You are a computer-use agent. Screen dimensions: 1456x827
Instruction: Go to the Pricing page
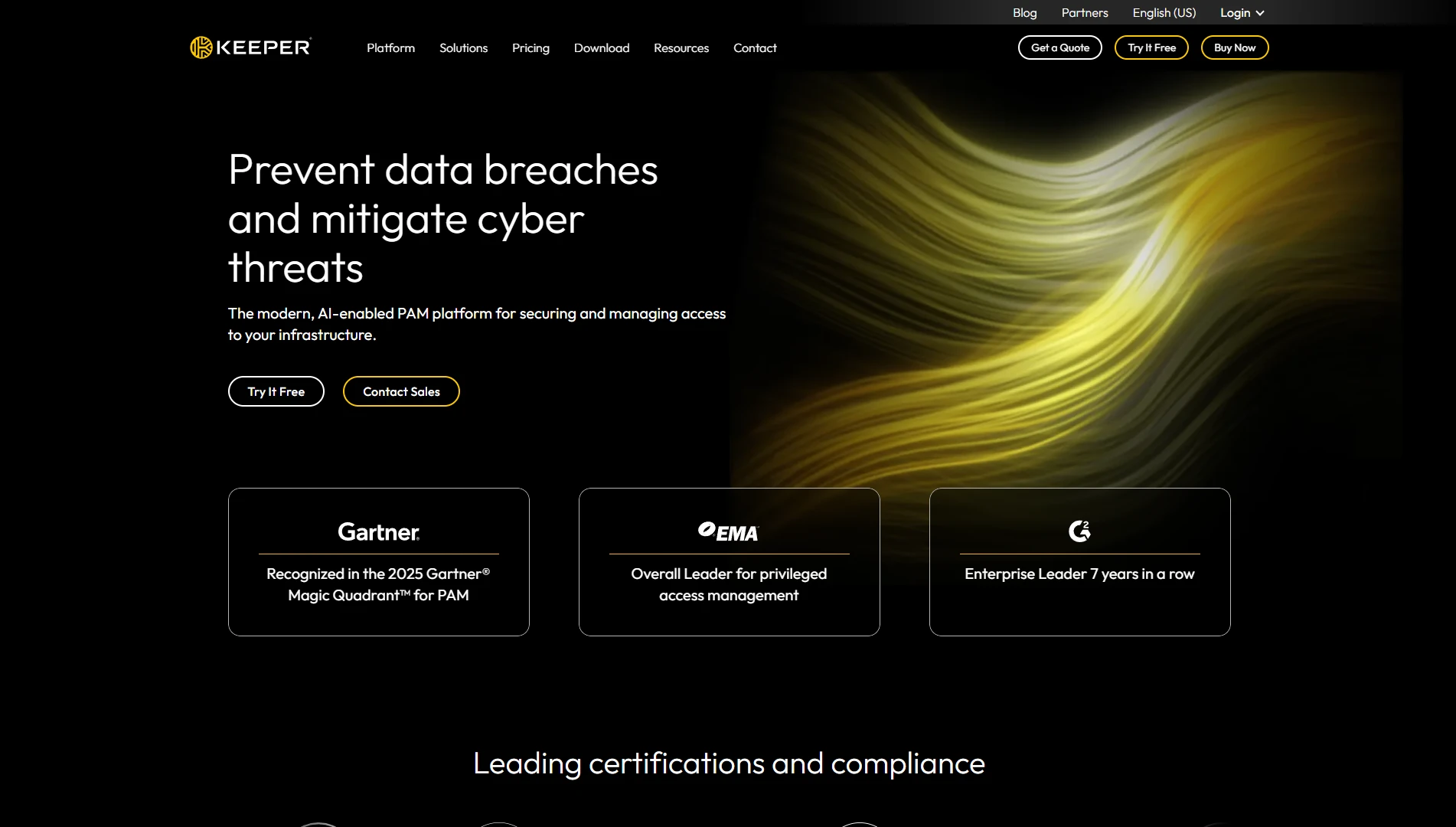(530, 47)
